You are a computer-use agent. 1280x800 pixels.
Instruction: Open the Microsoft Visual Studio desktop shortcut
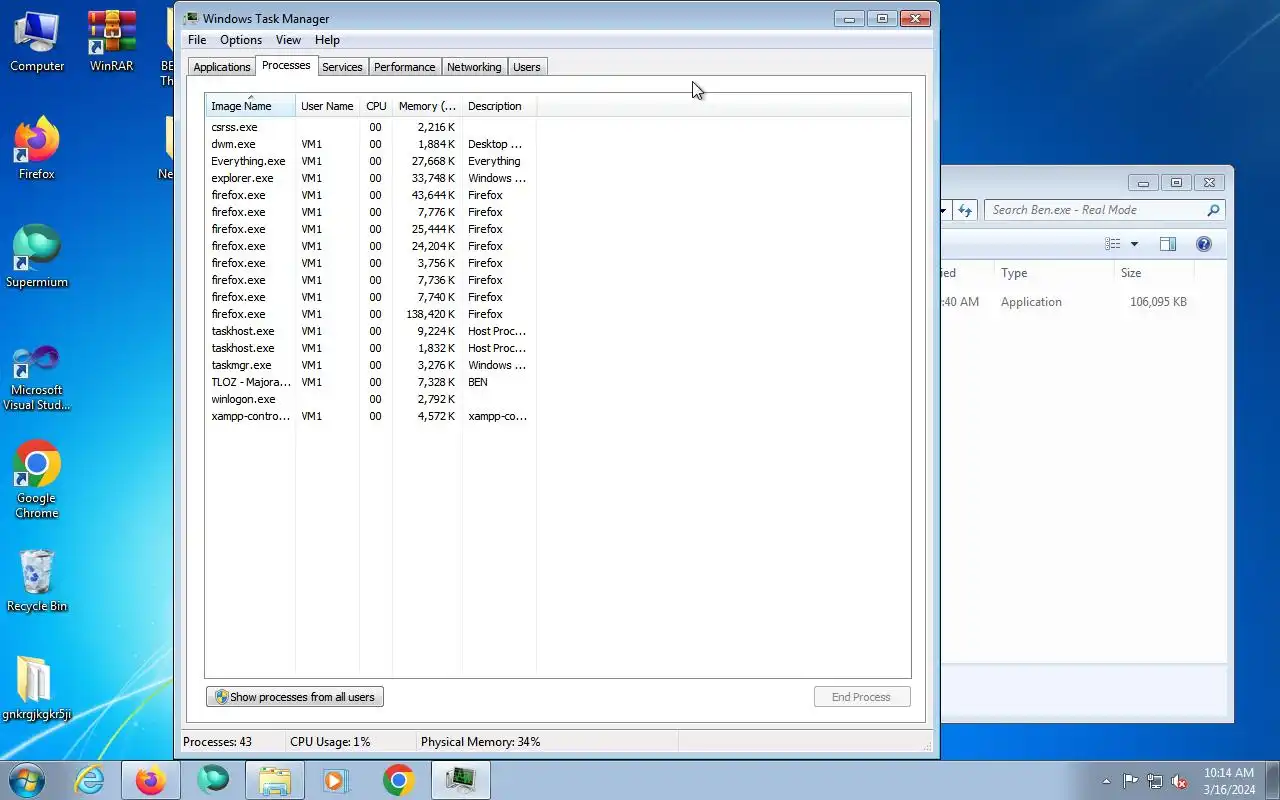37,378
